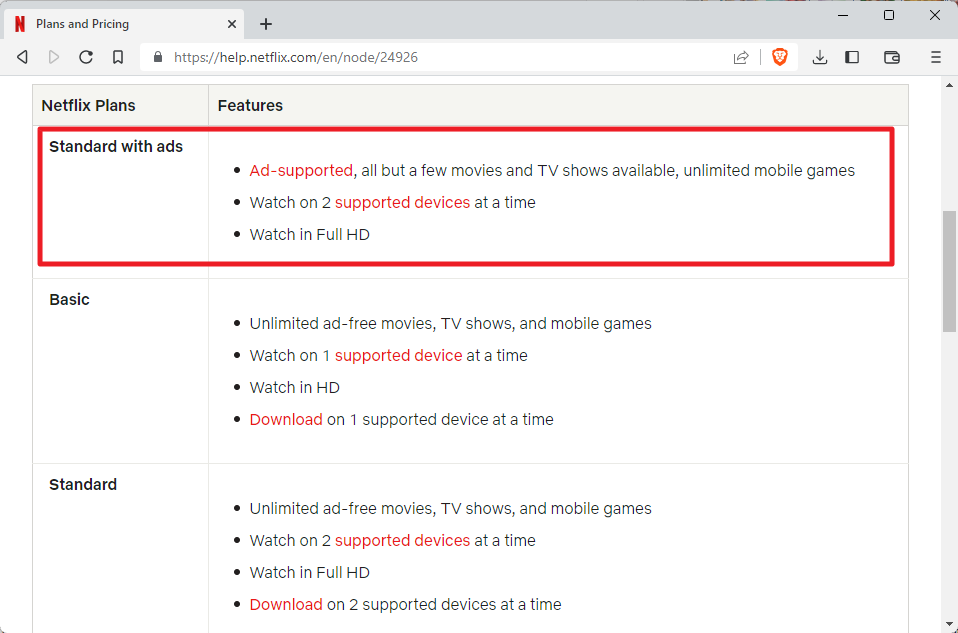Click the share page icon in address bar

pyautogui.click(x=741, y=58)
